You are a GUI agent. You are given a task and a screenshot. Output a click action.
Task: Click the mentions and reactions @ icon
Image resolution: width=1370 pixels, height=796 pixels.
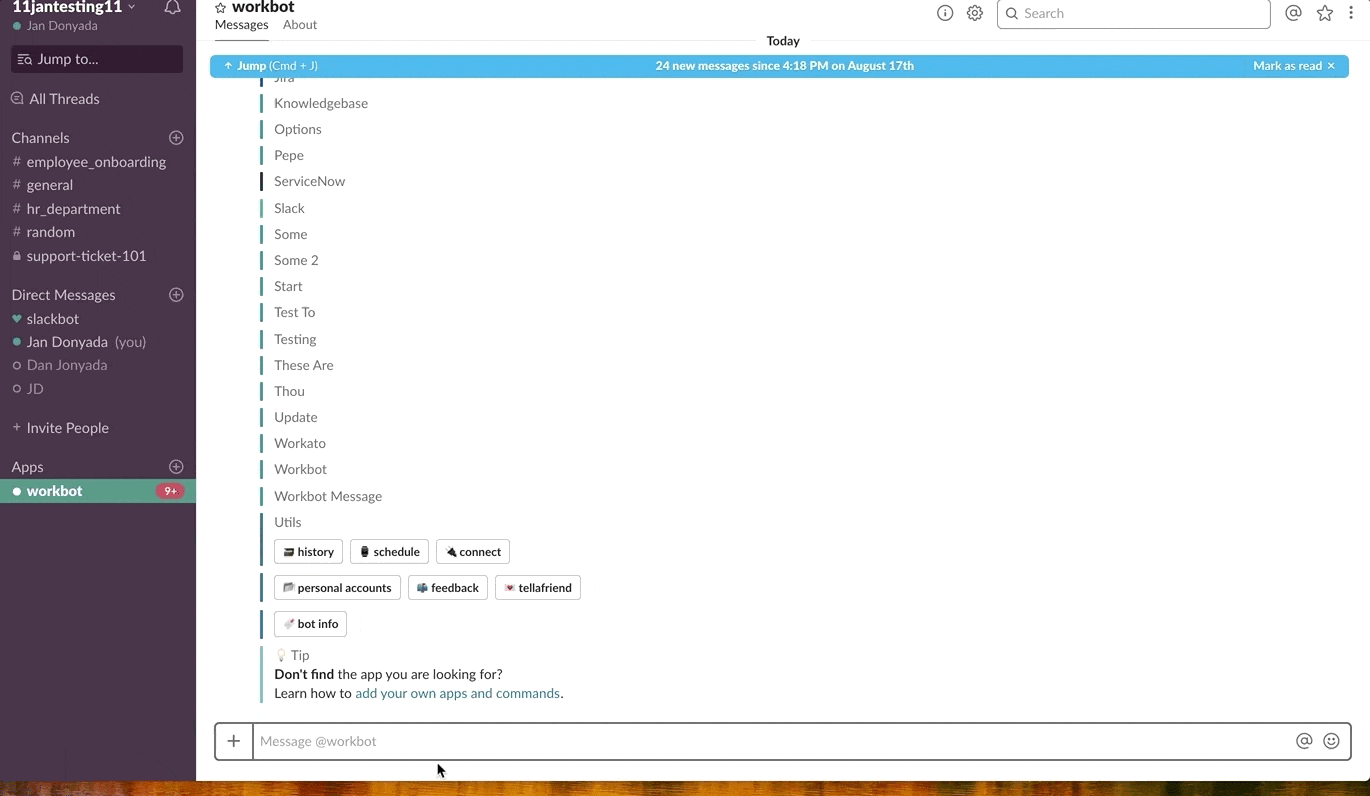1293,13
